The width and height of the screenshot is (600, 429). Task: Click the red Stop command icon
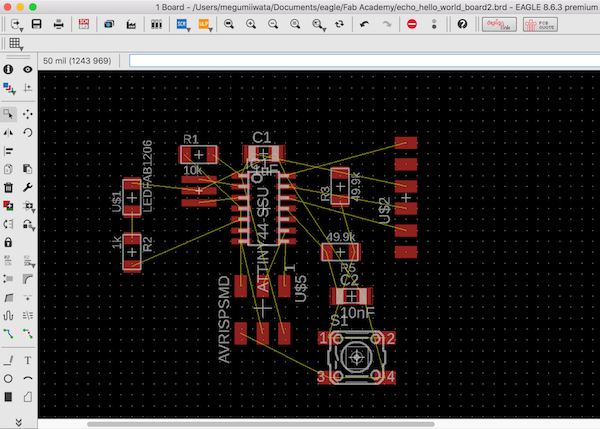click(412, 24)
